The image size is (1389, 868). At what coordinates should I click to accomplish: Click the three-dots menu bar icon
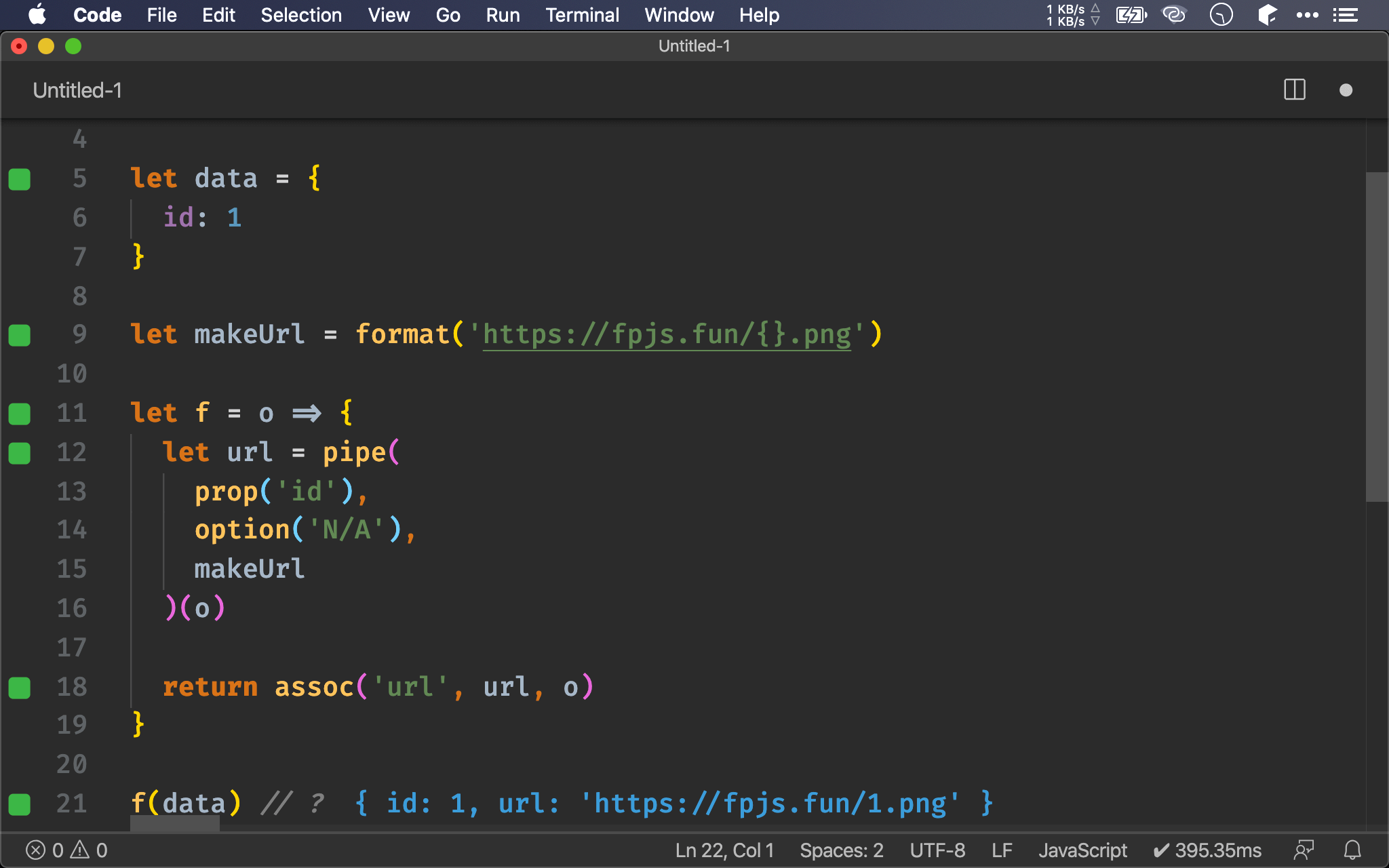(1307, 15)
